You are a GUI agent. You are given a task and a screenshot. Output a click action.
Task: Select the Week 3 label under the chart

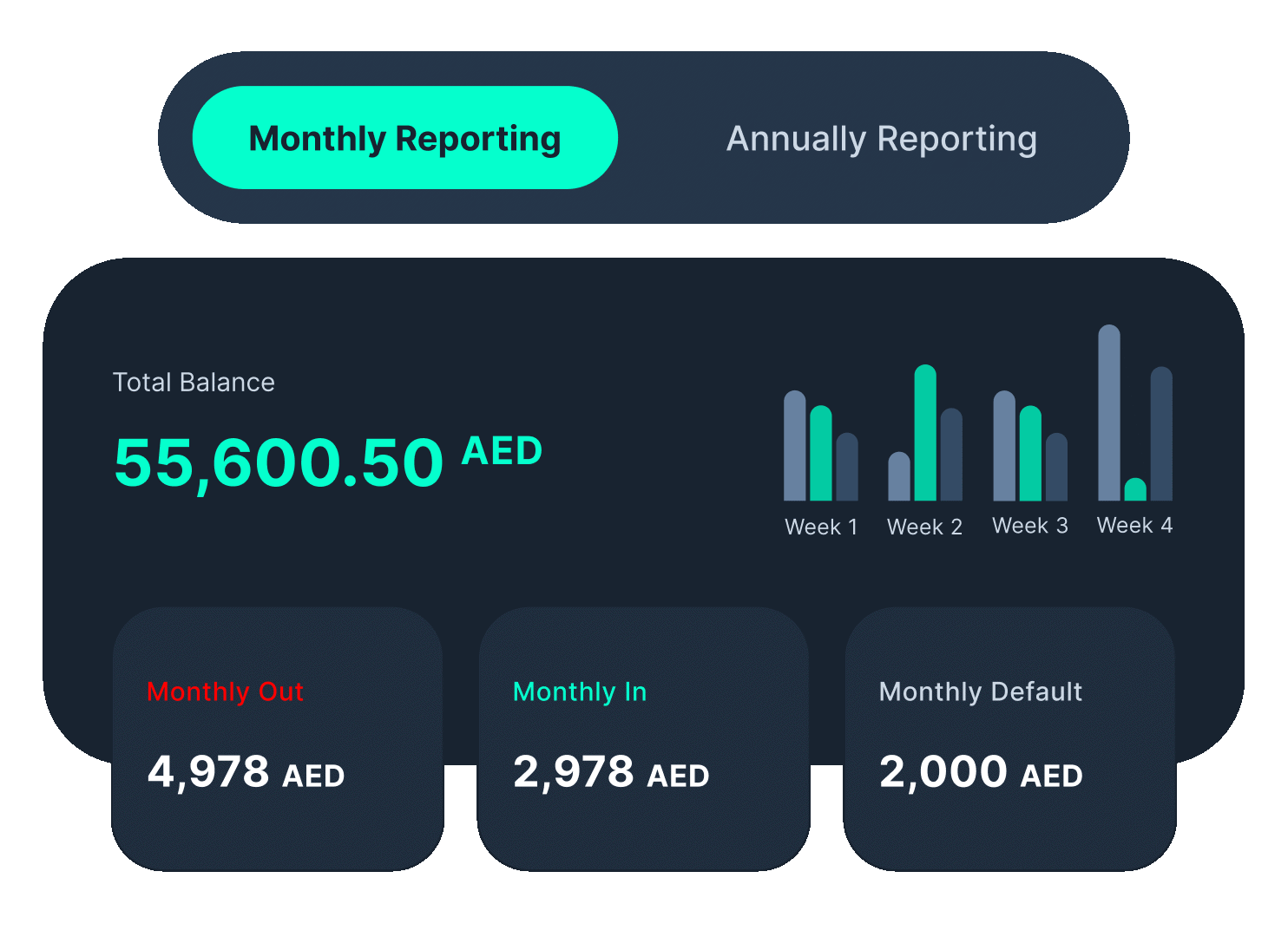tap(1029, 526)
